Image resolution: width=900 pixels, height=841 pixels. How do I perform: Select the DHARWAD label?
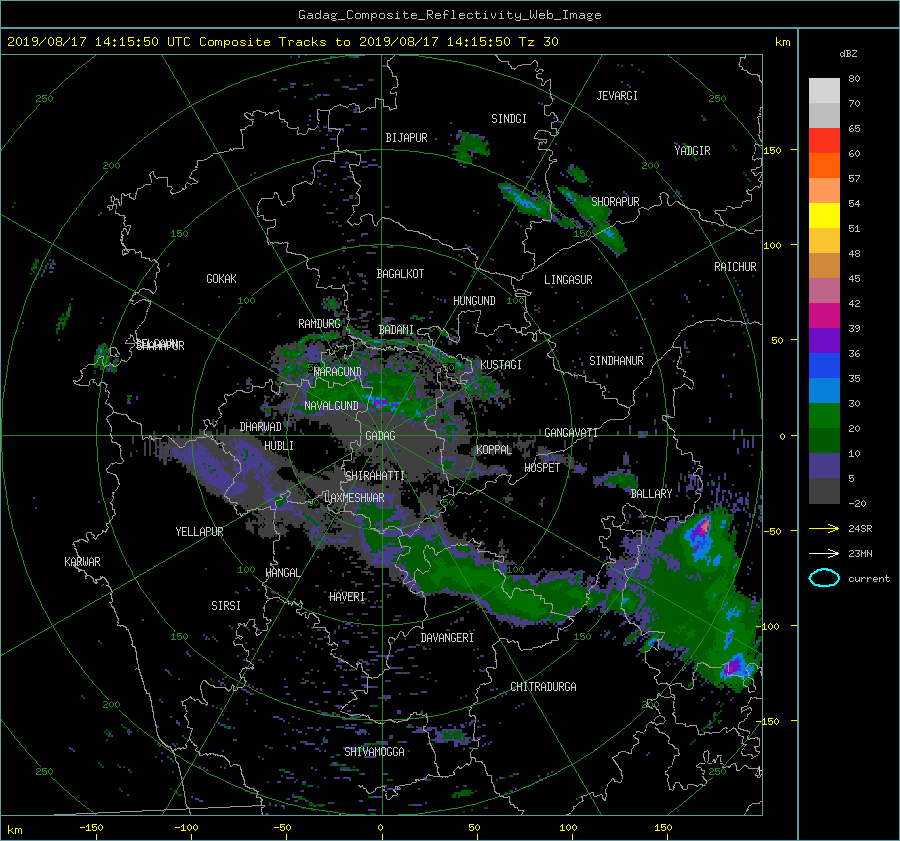[x=261, y=427]
